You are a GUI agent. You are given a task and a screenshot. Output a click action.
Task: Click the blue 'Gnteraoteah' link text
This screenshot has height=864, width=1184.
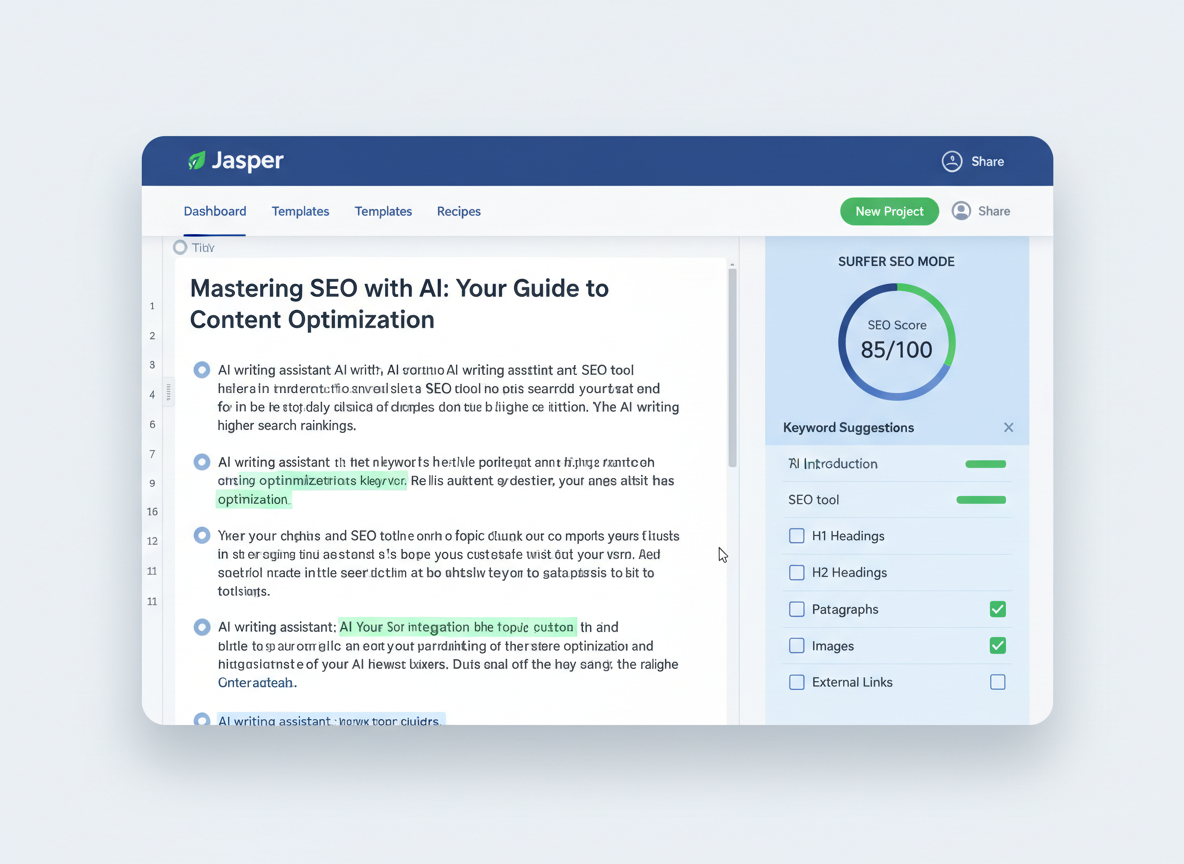point(257,683)
